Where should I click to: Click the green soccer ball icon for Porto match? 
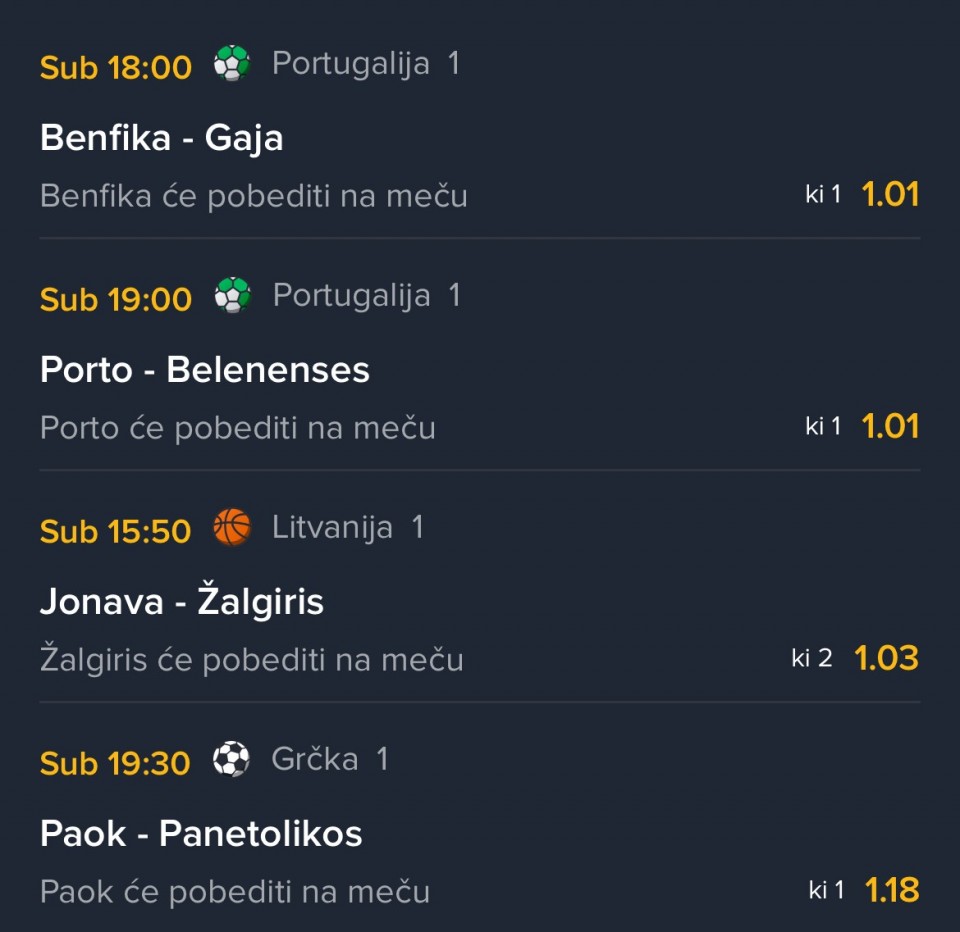tap(232, 296)
